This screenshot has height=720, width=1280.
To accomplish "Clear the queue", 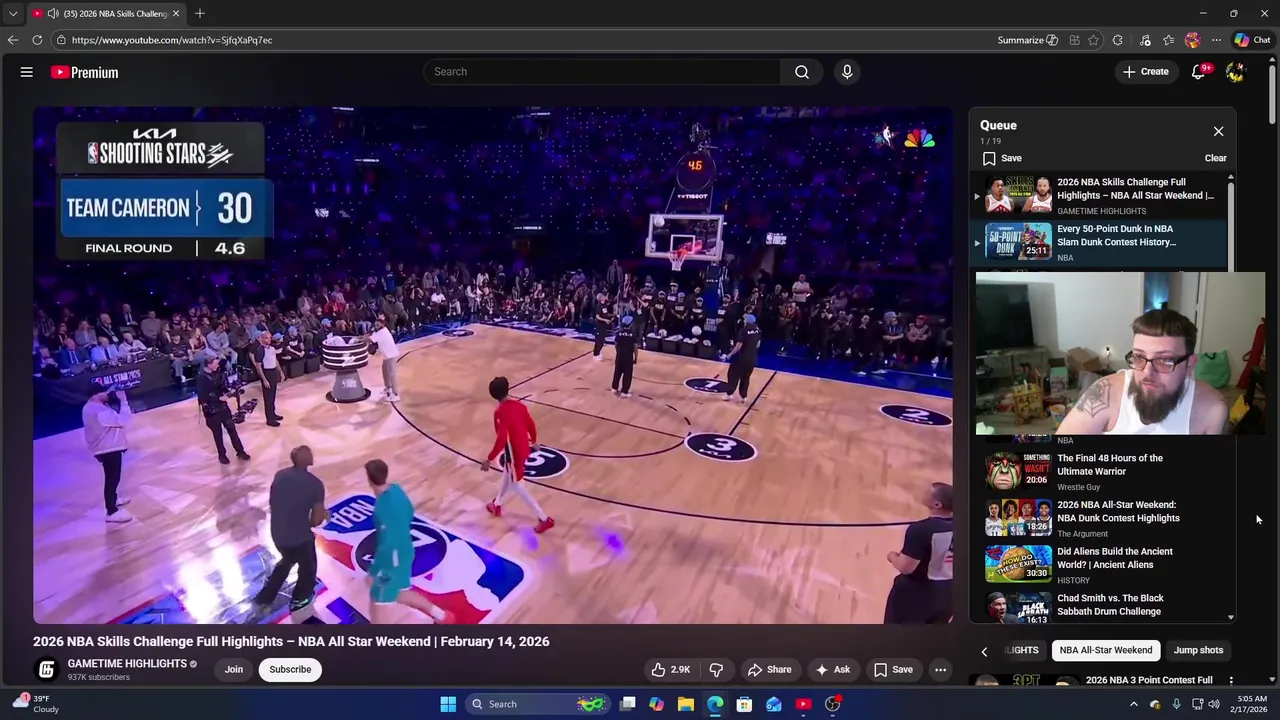I will click(x=1215, y=158).
